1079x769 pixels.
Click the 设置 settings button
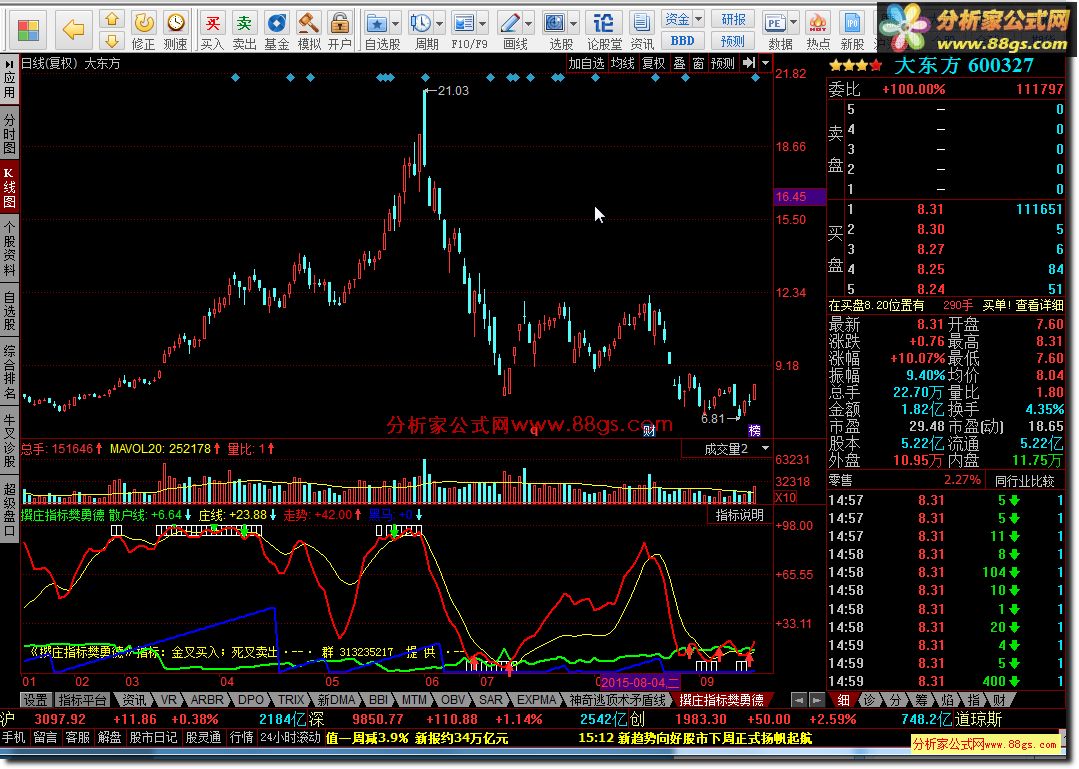point(35,700)
